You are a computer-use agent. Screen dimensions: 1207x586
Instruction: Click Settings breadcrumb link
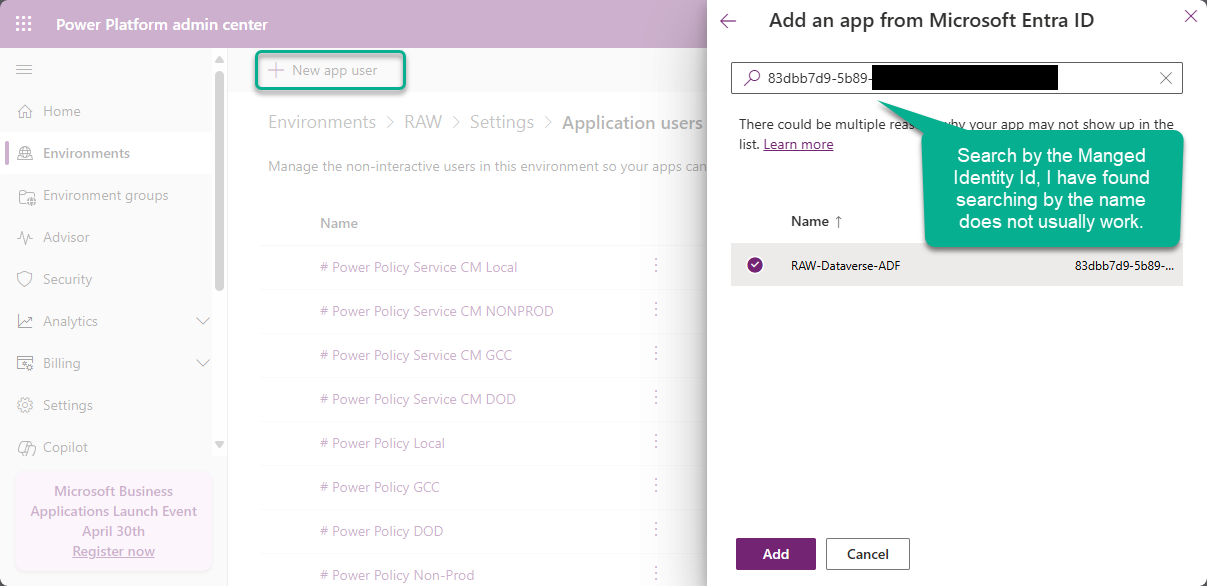502,122
